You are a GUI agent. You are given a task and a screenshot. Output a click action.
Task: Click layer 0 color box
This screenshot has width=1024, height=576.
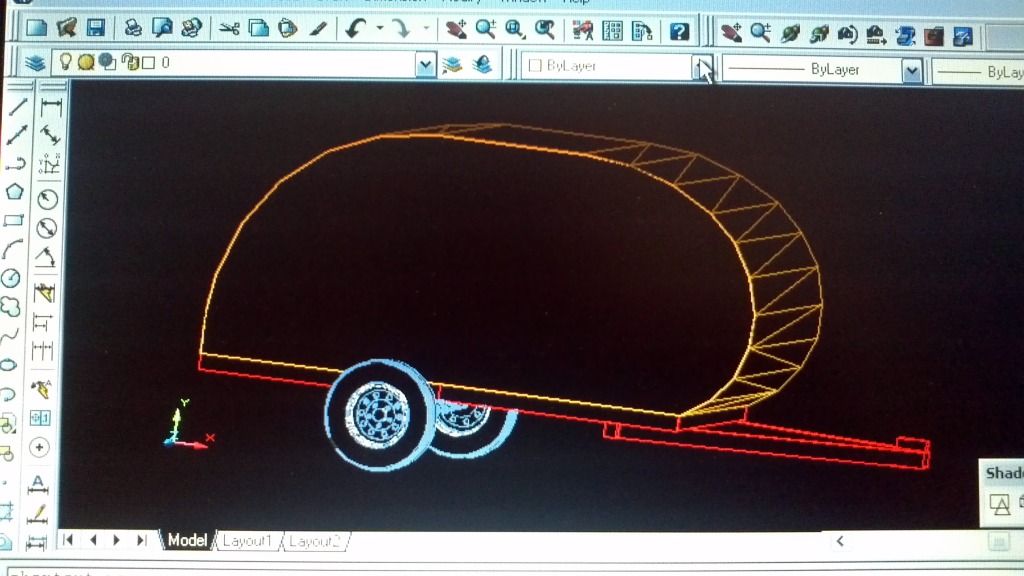coord(148,63)
